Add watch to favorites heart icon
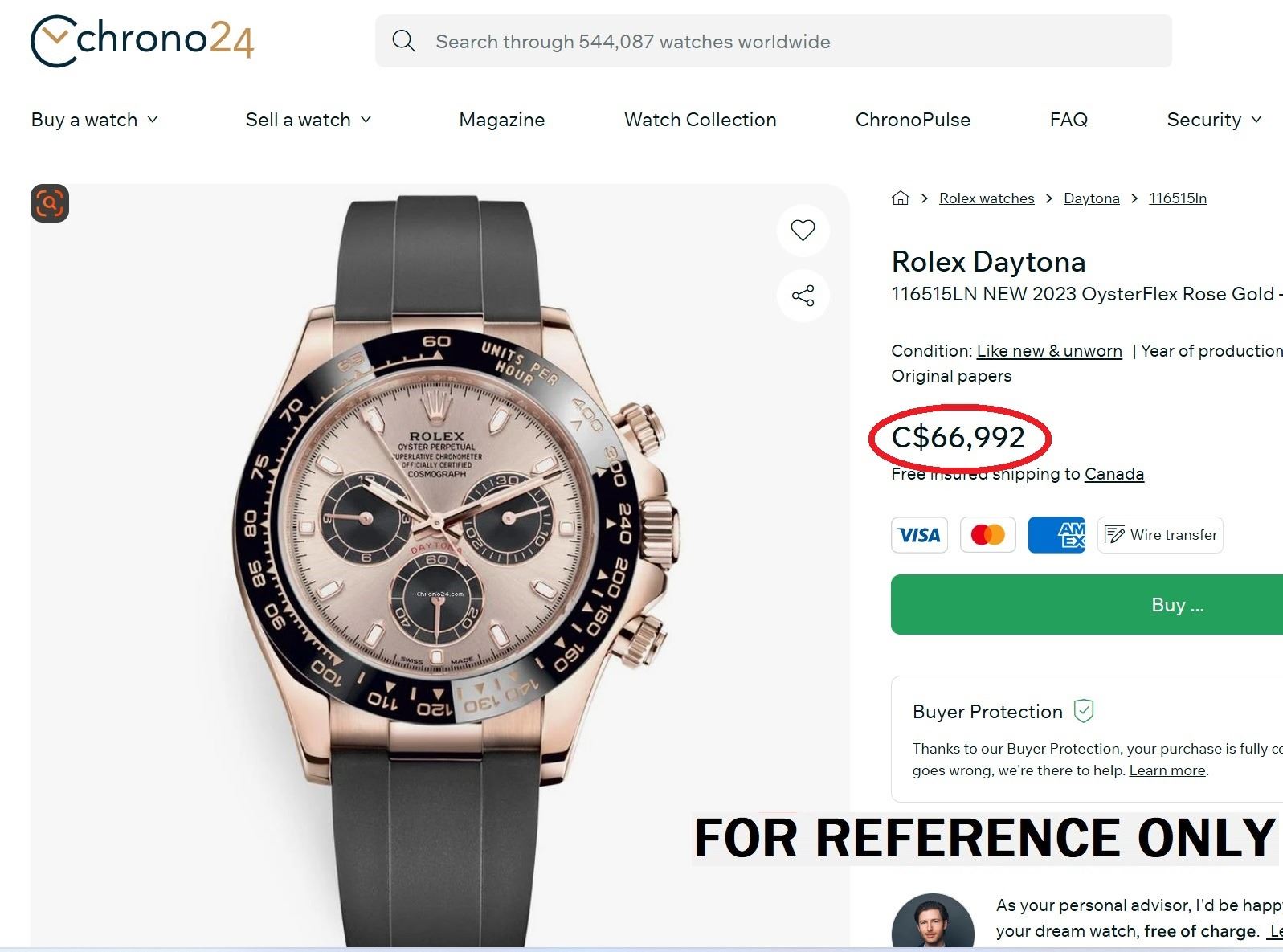 (x=803, y=230)
